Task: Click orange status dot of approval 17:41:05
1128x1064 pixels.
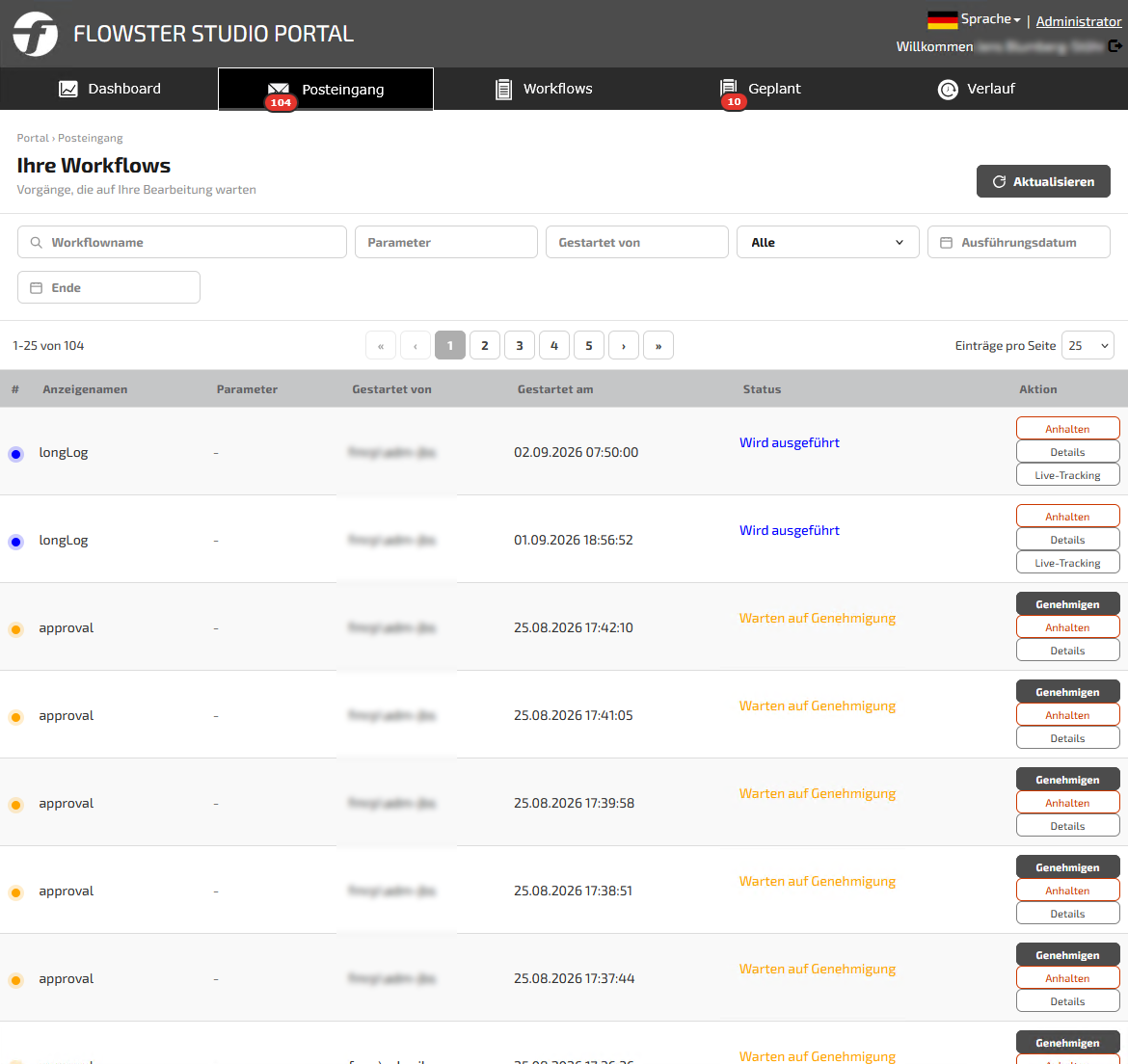Action: [15, 717]
